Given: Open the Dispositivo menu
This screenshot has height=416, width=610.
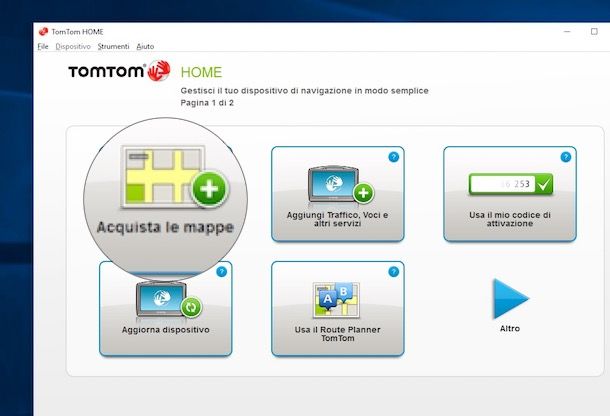Looking at the screenshot, I should pyautogui.click(x=73, y=46).
